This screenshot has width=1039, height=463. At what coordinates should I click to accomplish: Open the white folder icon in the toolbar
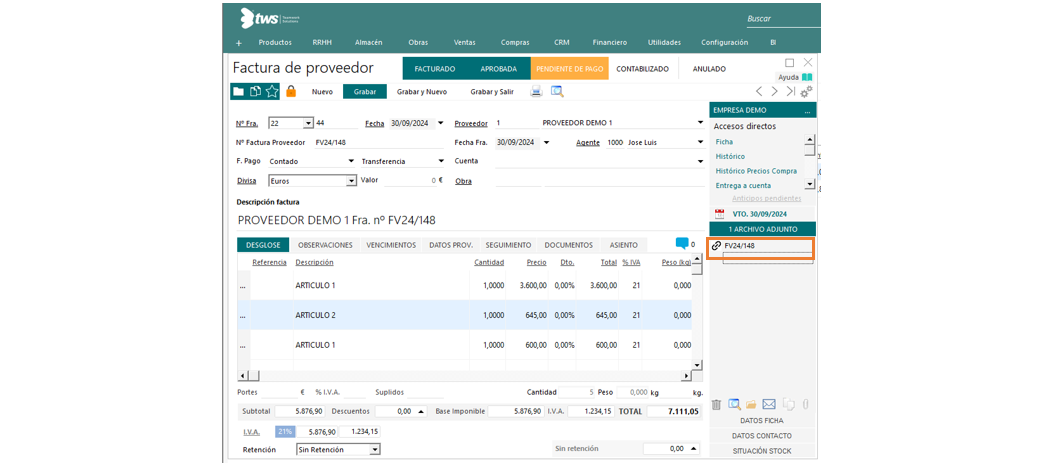[x=238, y=91]
